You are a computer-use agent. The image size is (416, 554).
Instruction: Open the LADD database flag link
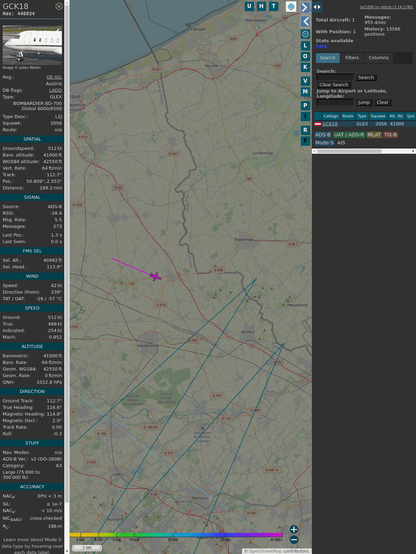(x=55, y=90)
